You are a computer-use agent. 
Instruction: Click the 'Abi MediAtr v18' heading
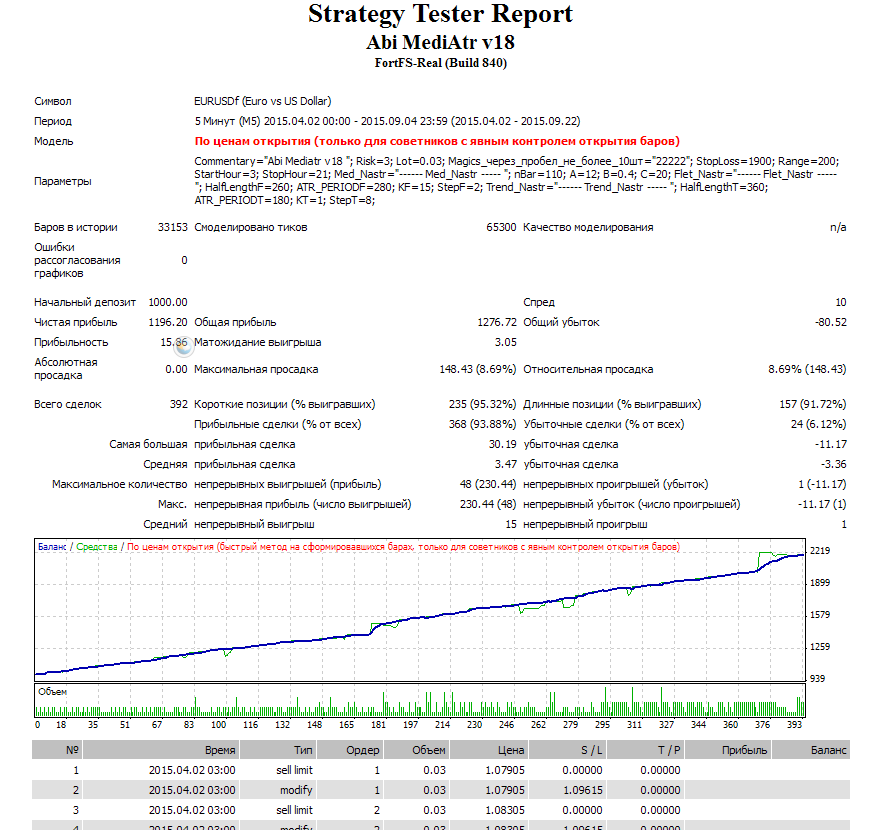coord(440,43)
